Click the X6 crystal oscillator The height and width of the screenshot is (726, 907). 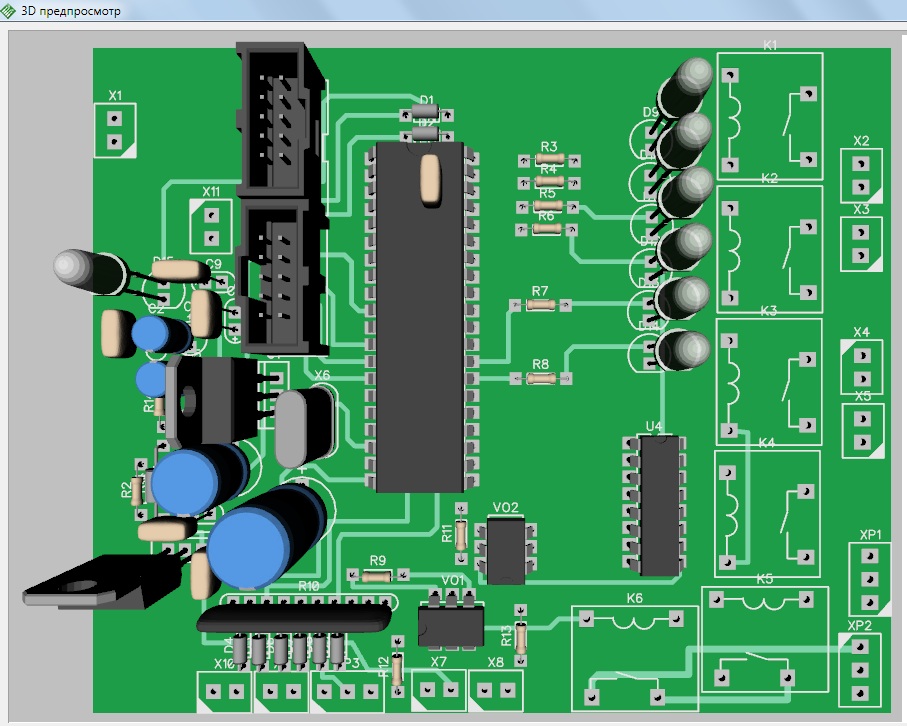[300, 427]
